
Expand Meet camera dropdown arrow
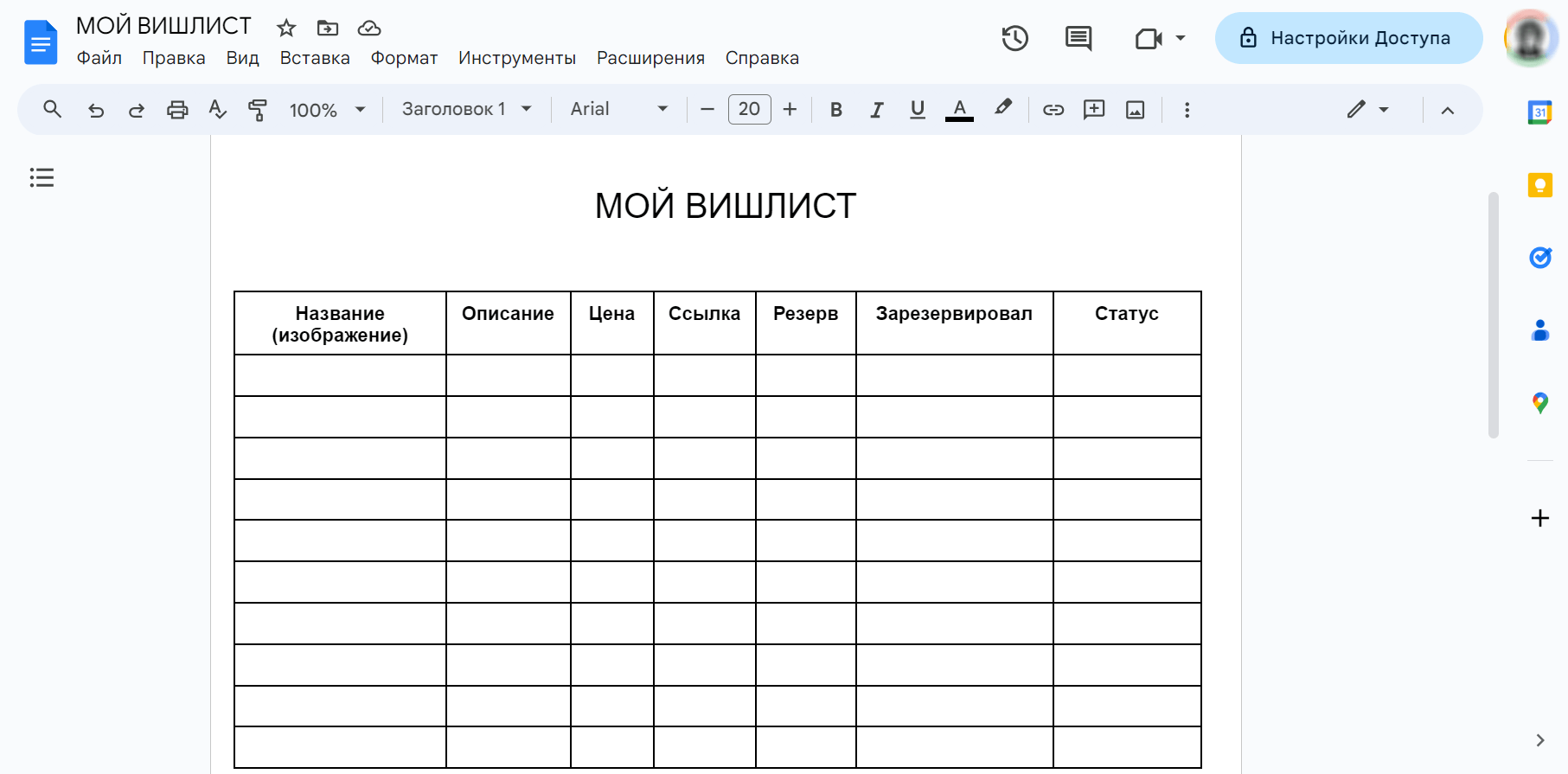pyautogui.click(x=1181, y=38)
